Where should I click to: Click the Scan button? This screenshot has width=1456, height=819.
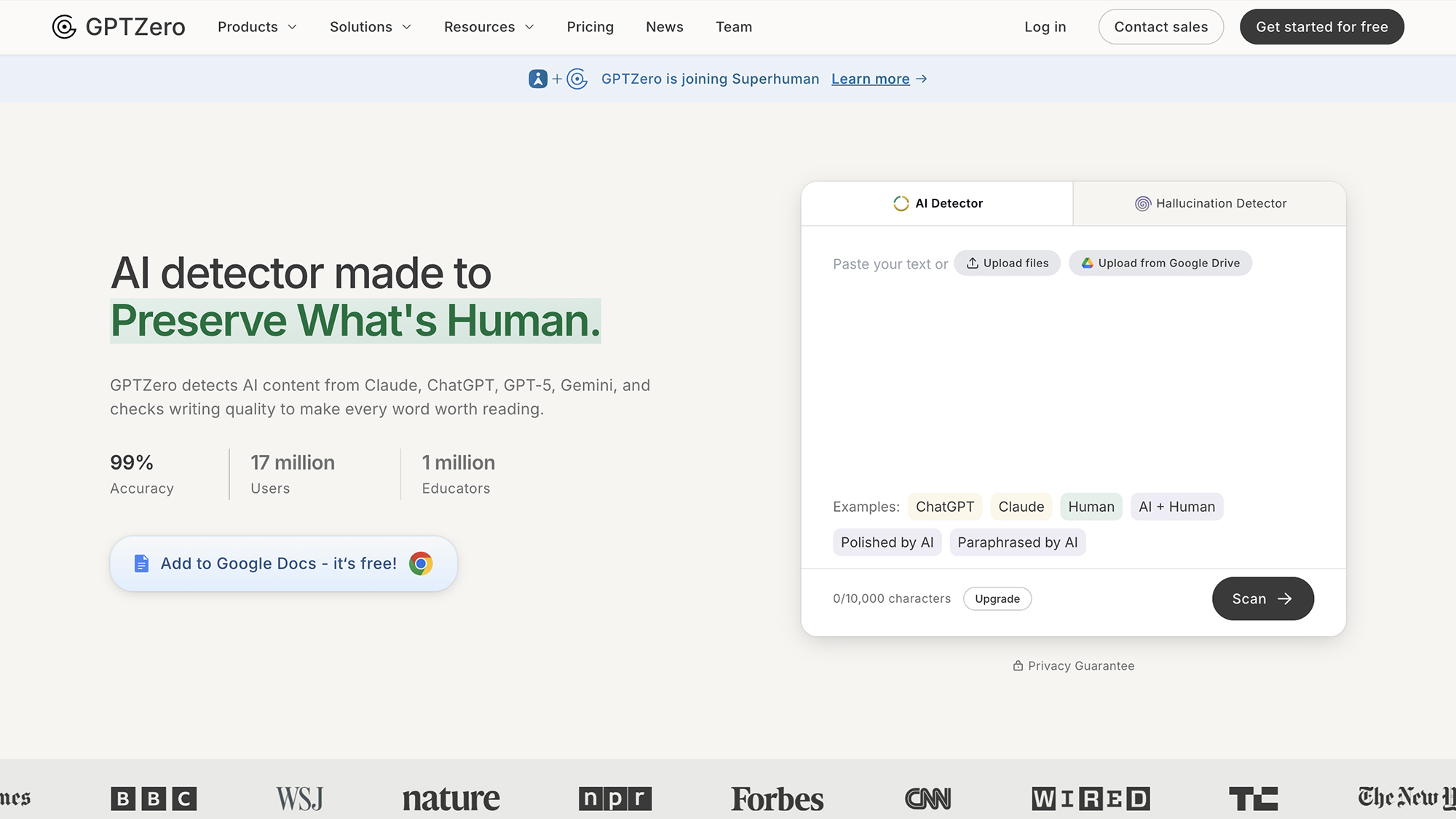[1263, 598]
